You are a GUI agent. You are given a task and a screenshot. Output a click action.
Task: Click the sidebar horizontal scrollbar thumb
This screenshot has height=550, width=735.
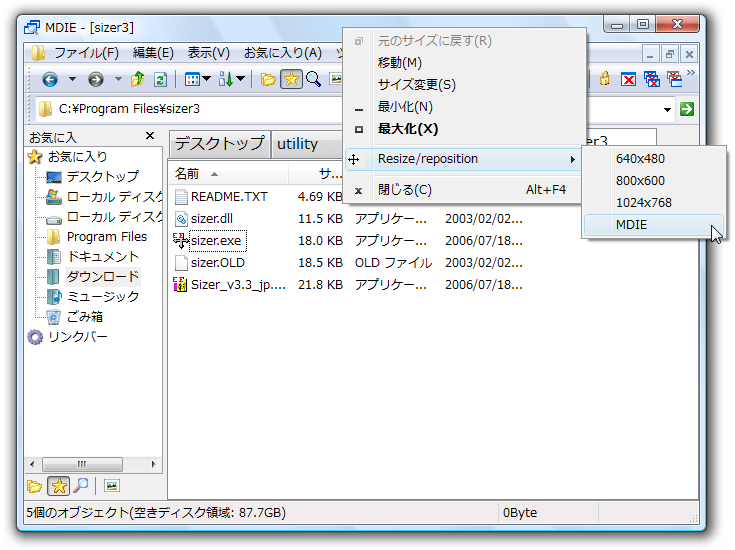tap(82, 464)
